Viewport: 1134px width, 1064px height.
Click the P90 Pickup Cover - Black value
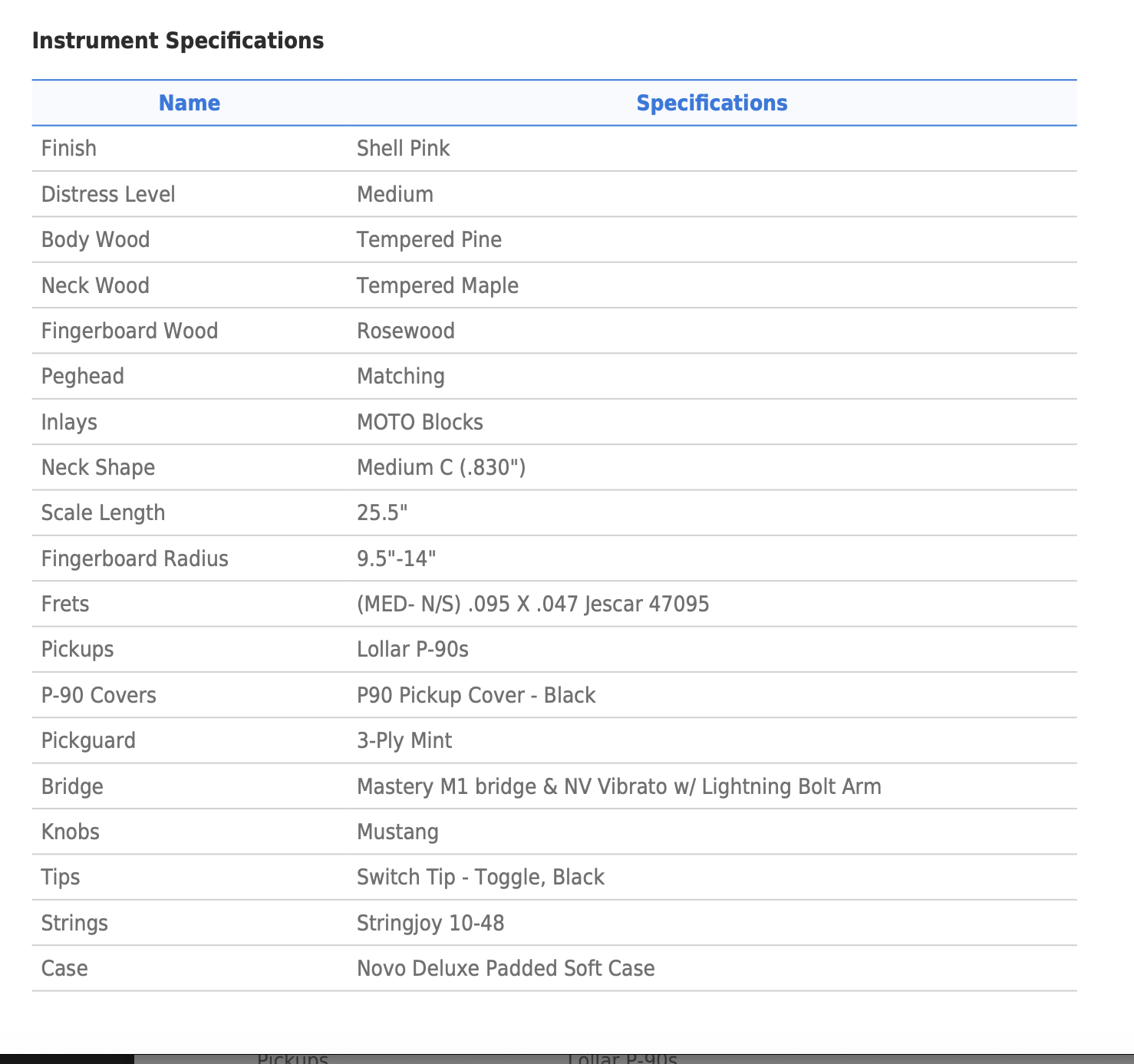[476, 695]
